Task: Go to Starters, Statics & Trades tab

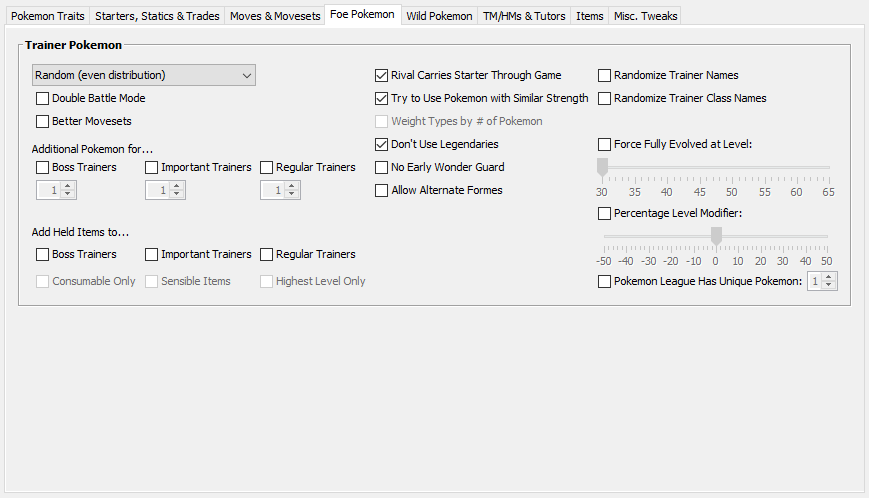Action: (157, 16)
